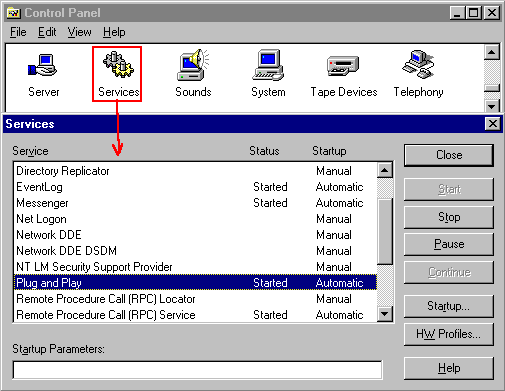Click the disabled Continue button
The width and height of the screenshot is (505, 391).
pyautogui.click(x=449, y=272)
